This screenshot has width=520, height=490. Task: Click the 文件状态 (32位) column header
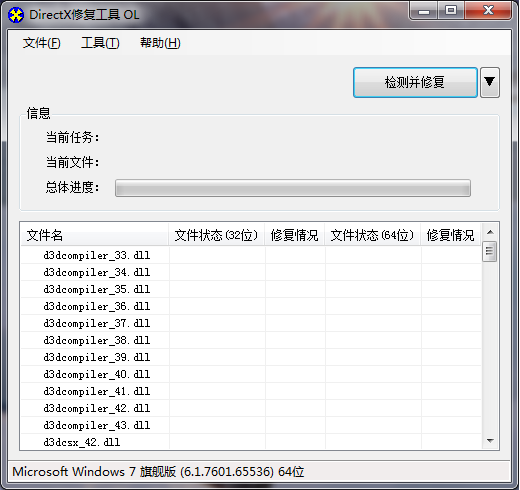tap(216, 235)
